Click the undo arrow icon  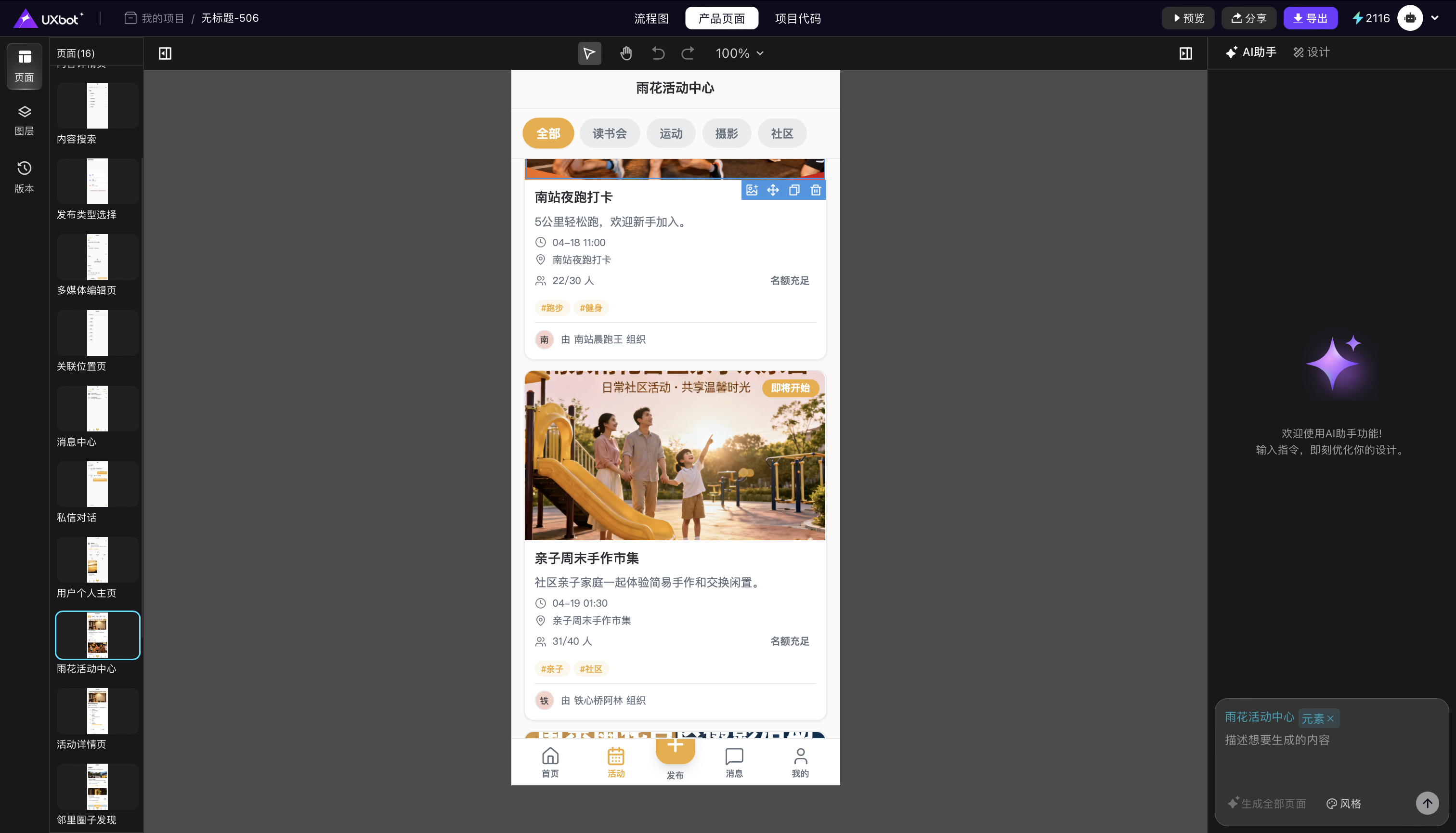[x=658, y=53]
